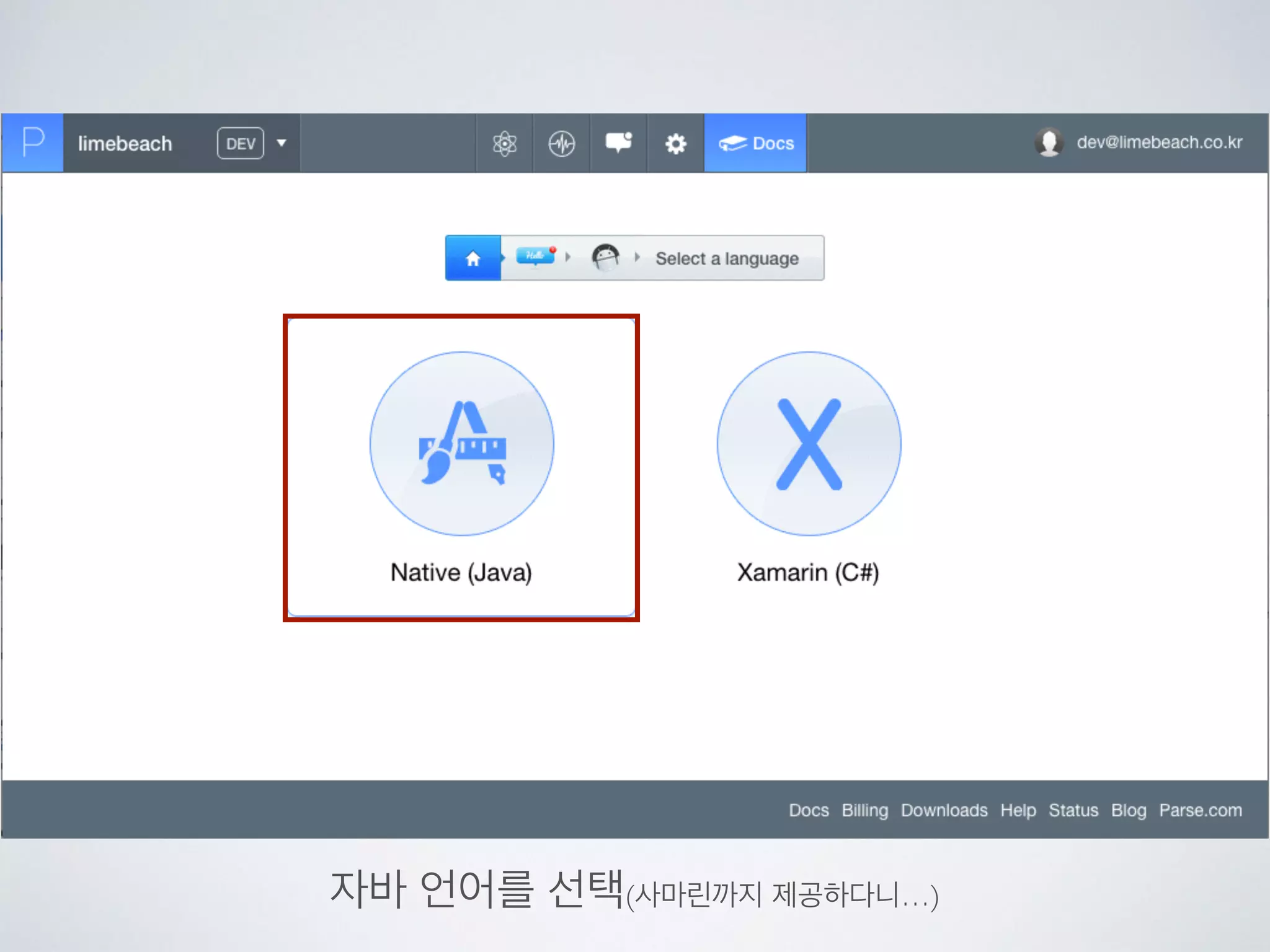Click the Select a language breadcrumb
The height and width of the screenshot is (952, 1270).
pyautogui.click(x=727, y=258)
